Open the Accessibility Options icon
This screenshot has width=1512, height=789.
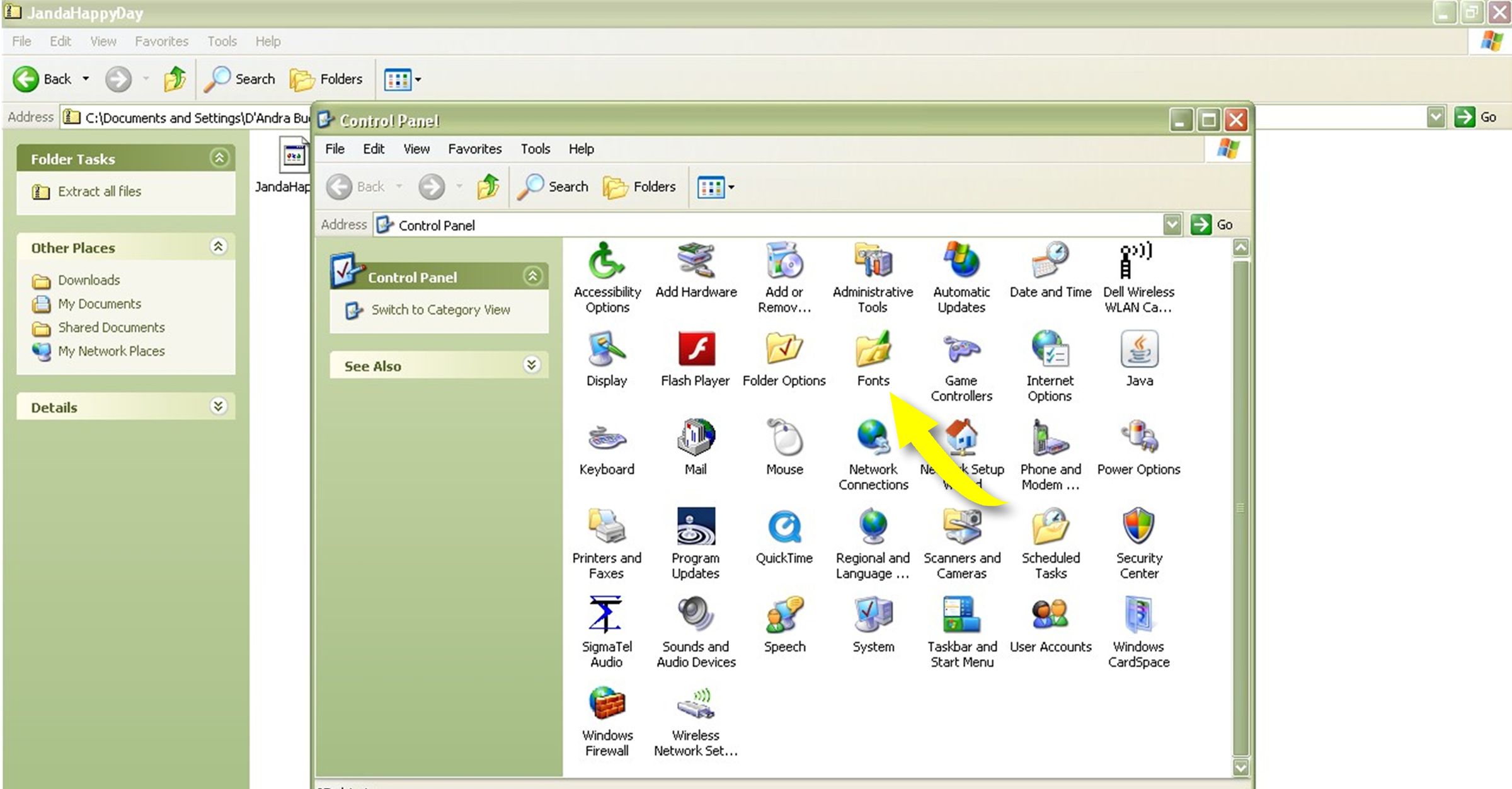607,261
